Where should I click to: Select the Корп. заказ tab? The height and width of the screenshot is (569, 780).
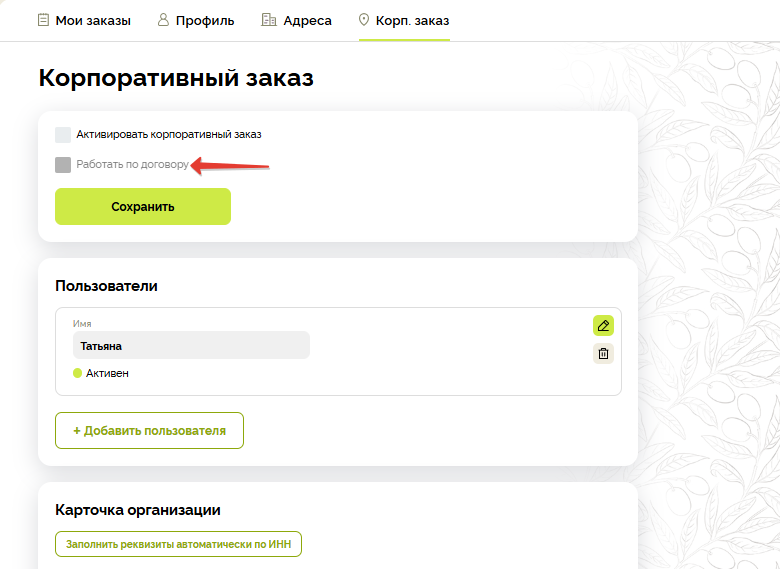pyautogui.click(x=412, y=20)
